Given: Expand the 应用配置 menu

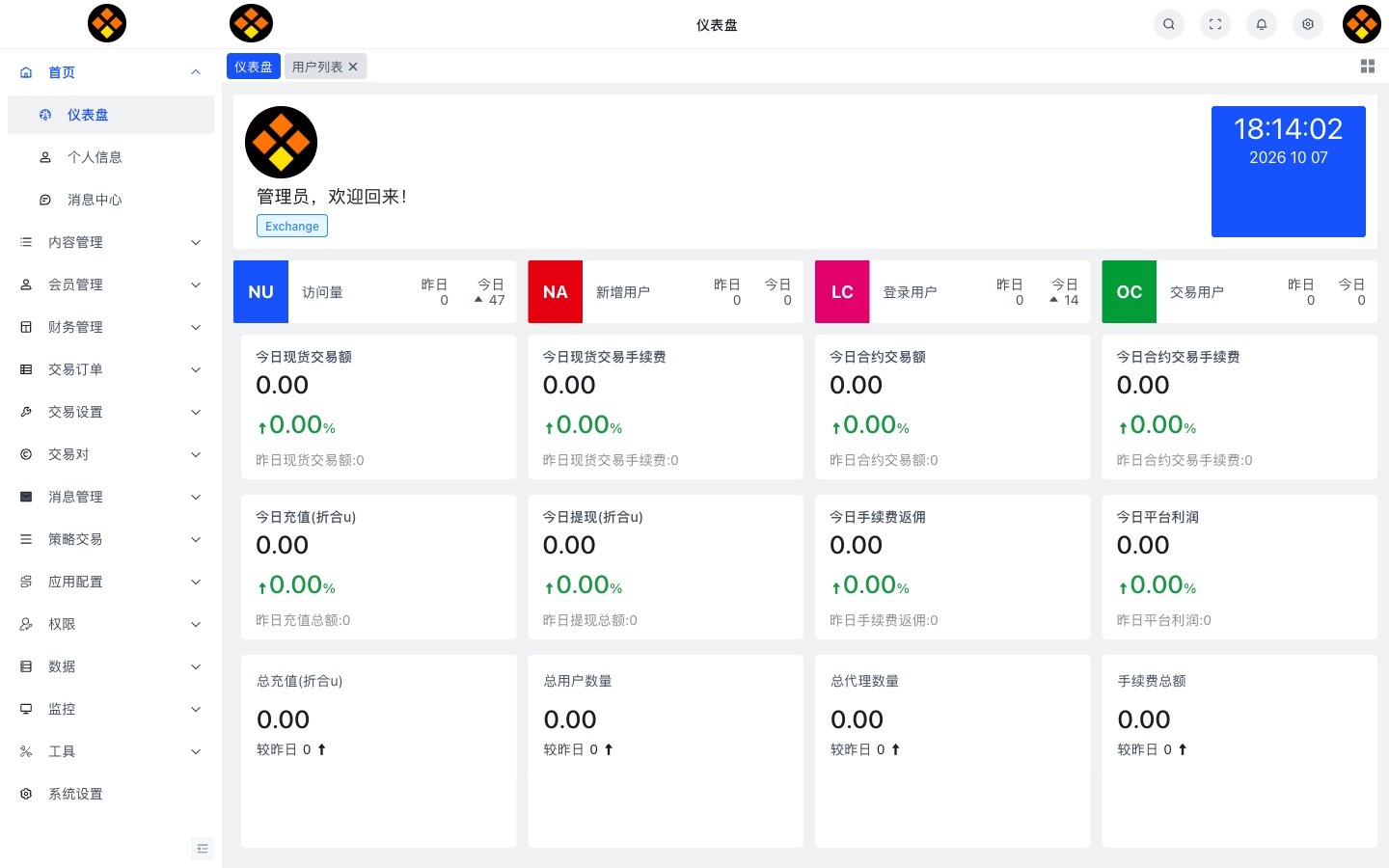Looking at the screenshot, I should click(x=111, y=582).
